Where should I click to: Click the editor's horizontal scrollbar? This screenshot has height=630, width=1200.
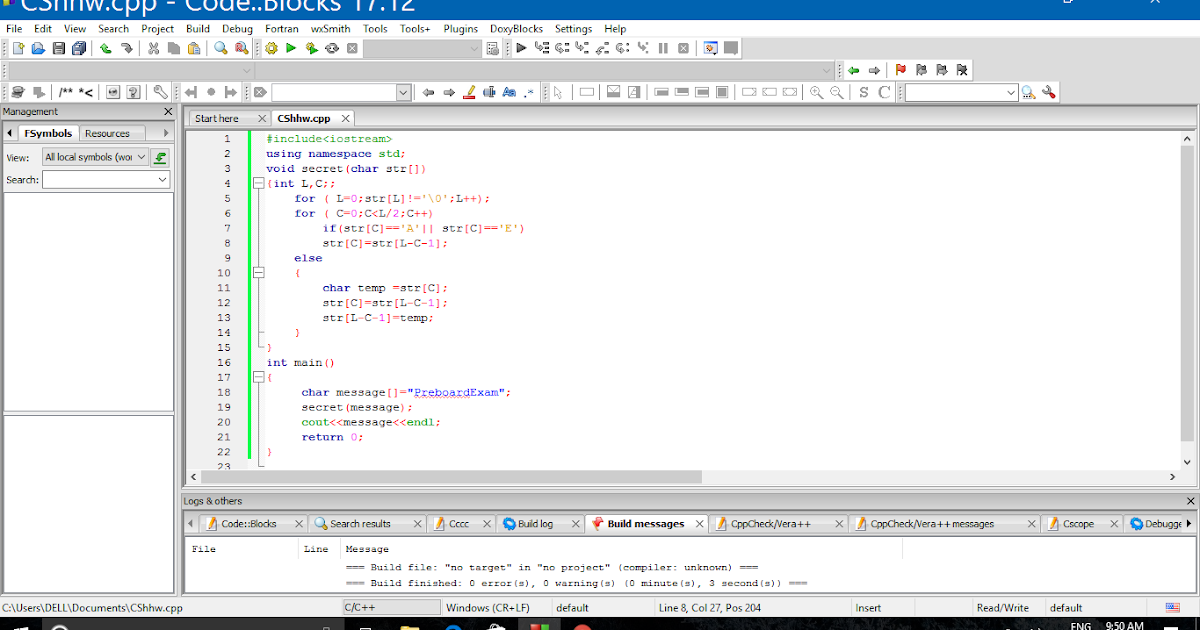pos(450,477)
